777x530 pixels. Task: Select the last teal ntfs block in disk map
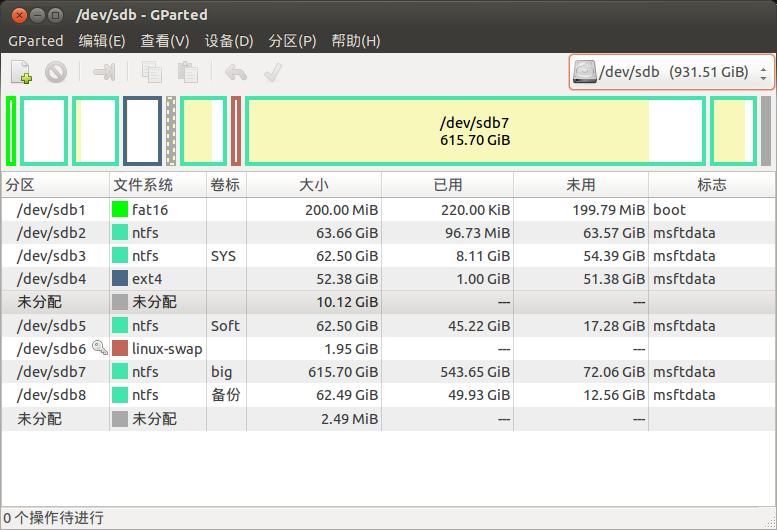(x=733, y=131)
